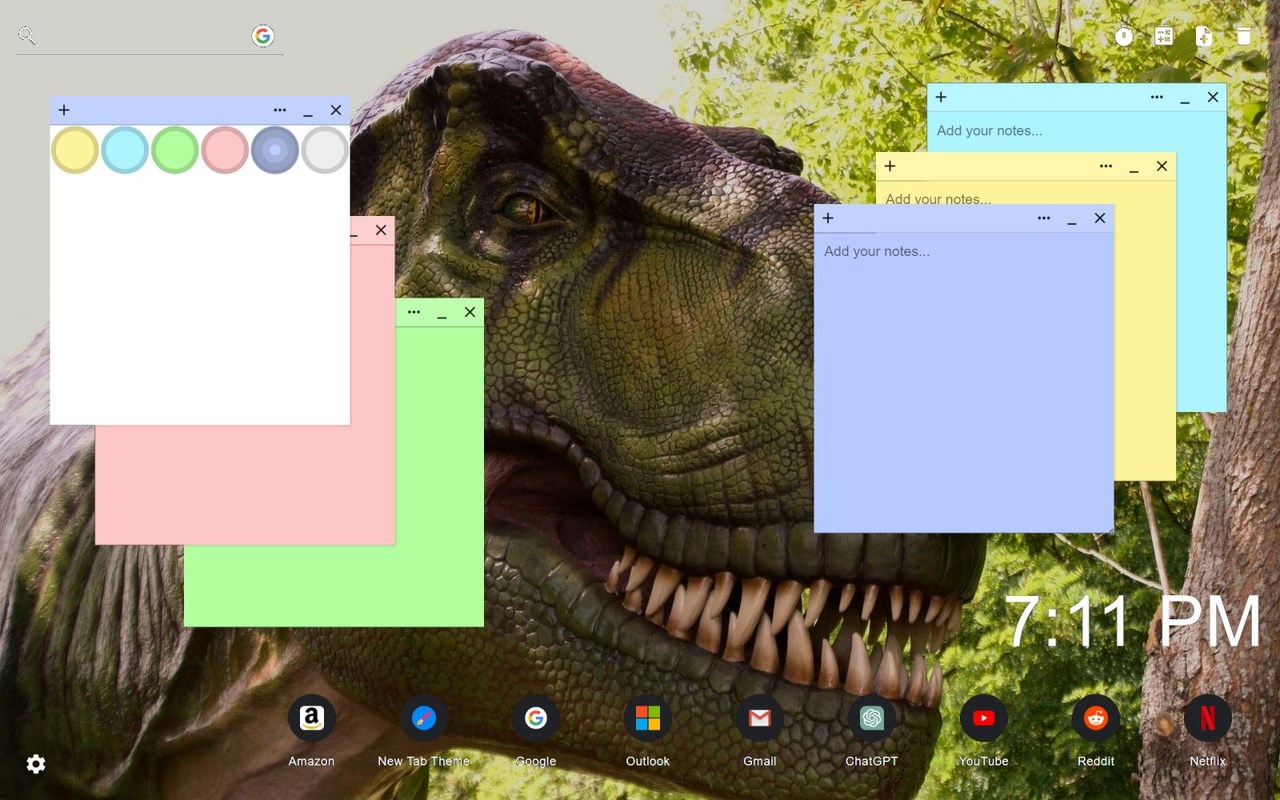Open the New Tab Theme shortcut

pyautogui.click(x=424, y=718)
